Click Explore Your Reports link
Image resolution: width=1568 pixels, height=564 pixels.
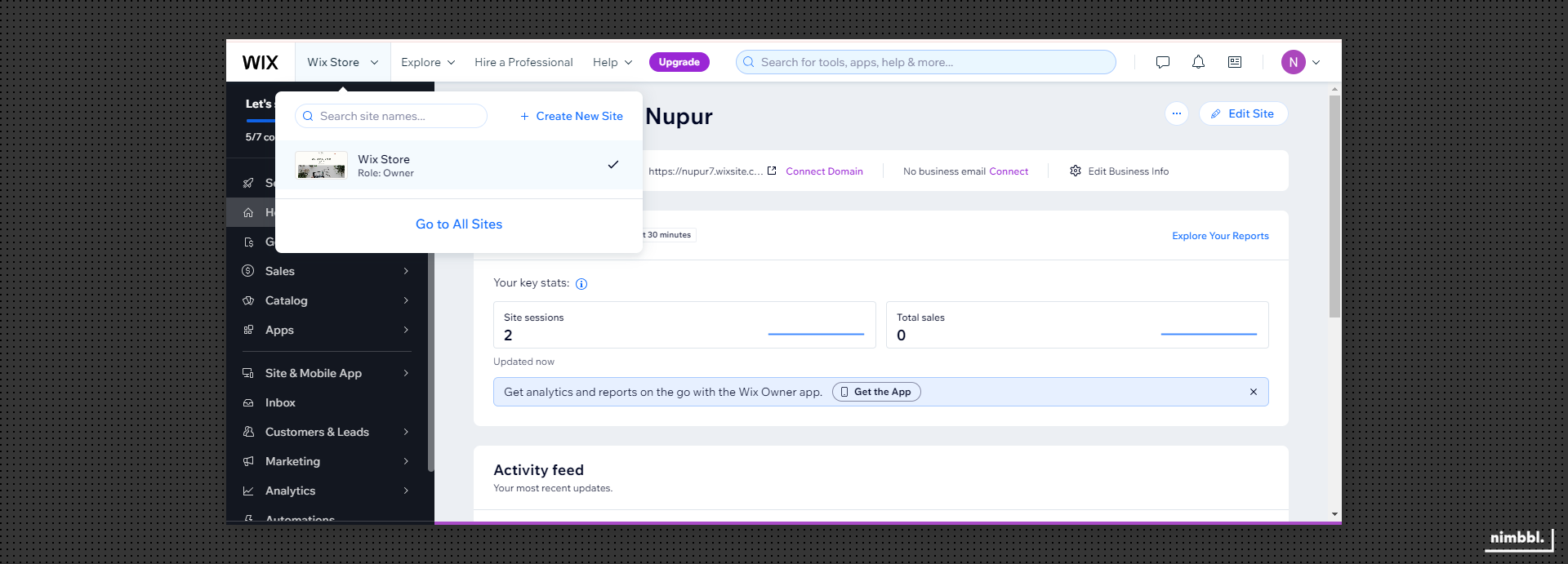click(x=1220, y=236)
